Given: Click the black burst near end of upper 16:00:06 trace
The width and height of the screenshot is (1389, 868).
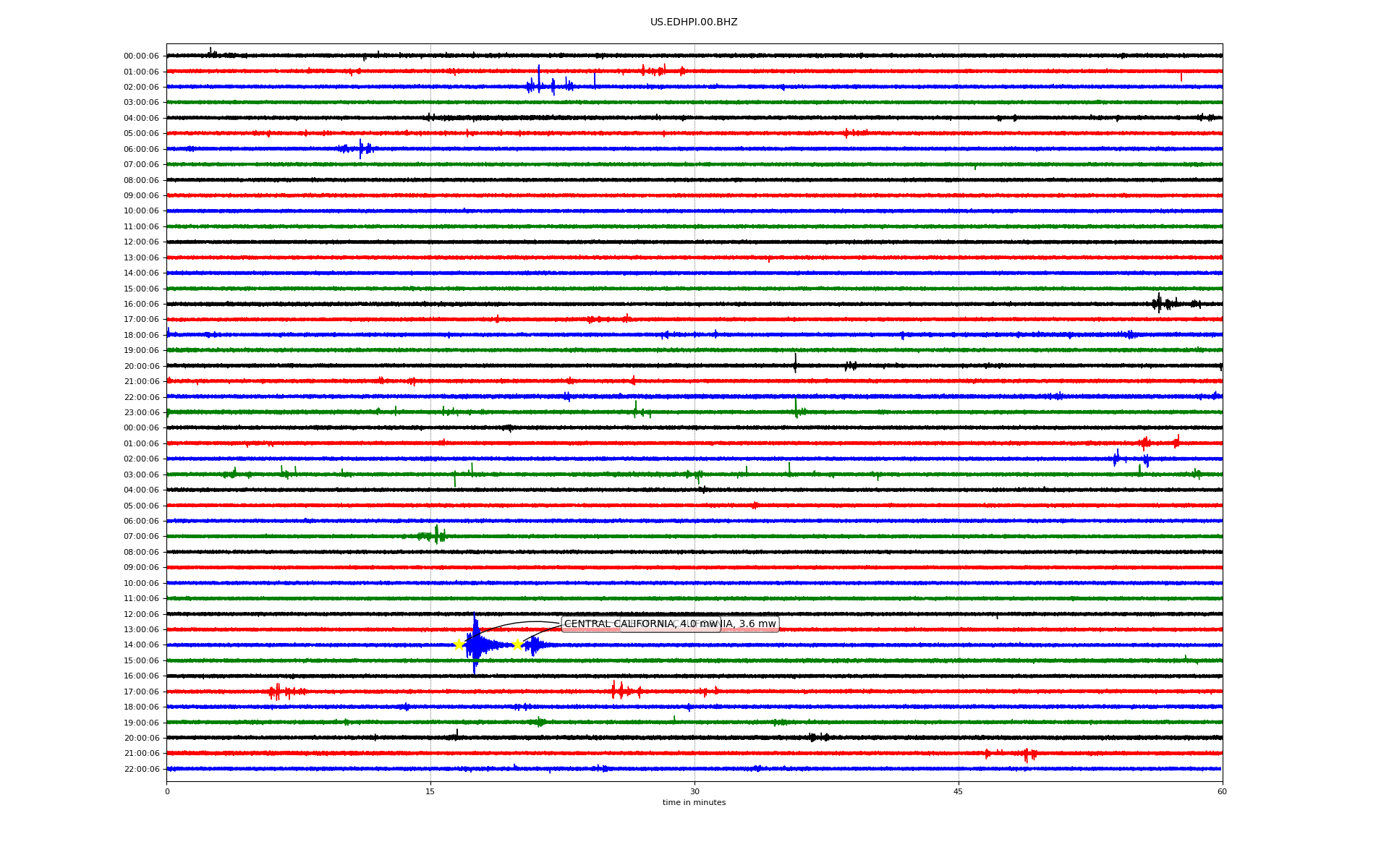Looking at the screenshot, I should tap(1160, 303).
